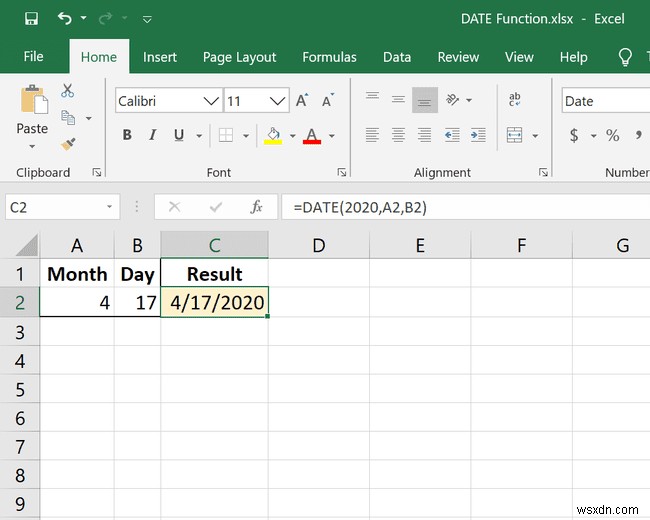
Task: Switch to the Insert ribbon tab
Action: pyautogui.click(x=160, y=57)
